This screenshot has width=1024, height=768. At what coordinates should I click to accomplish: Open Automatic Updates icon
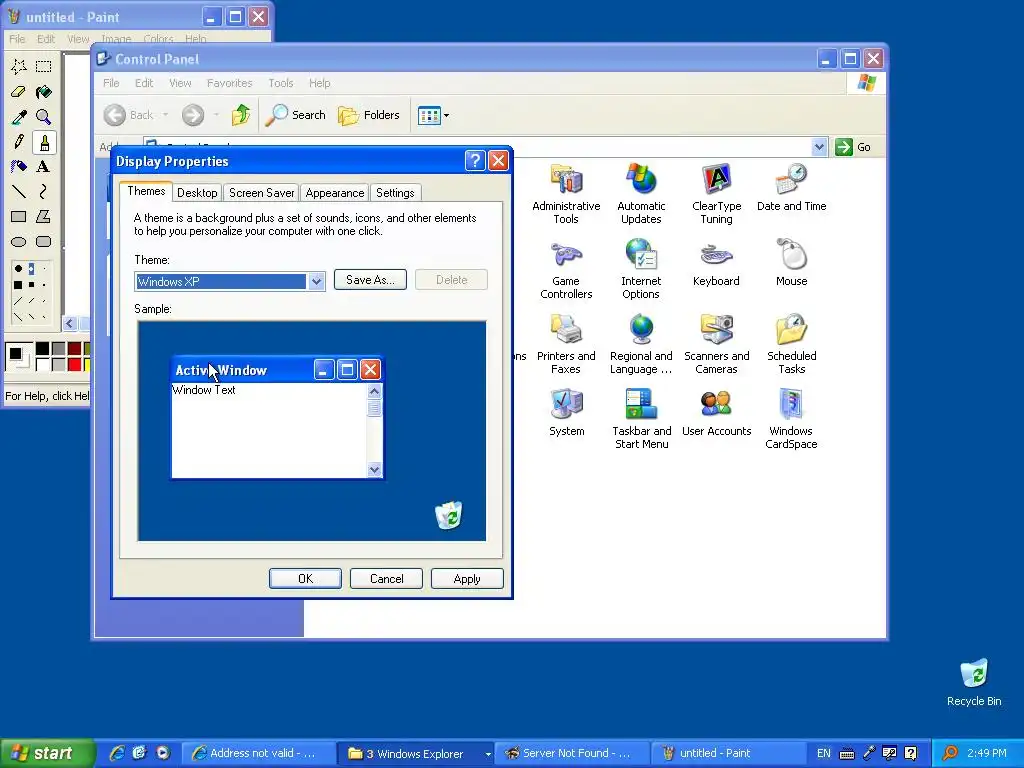pos(641,193)
